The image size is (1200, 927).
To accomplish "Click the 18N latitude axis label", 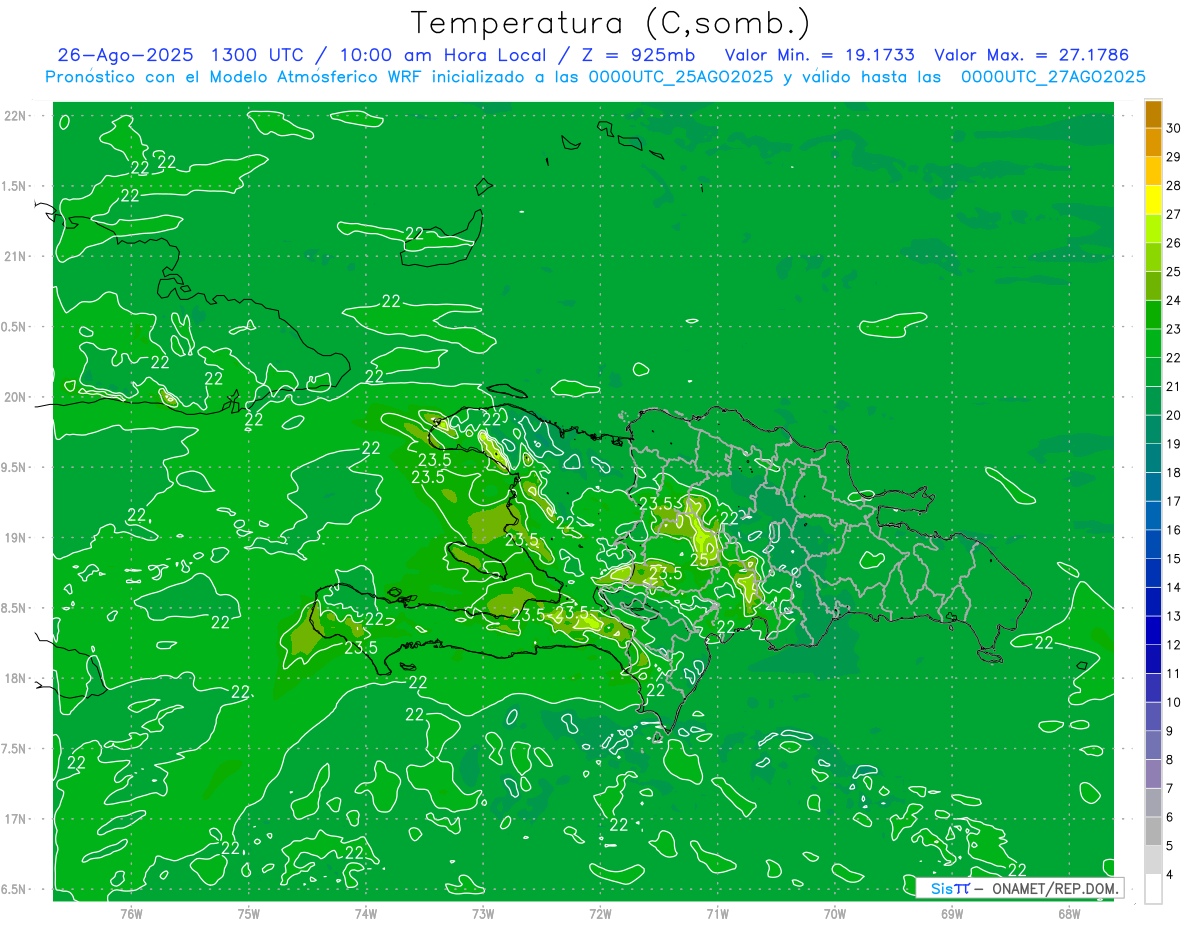I will 15,678.
